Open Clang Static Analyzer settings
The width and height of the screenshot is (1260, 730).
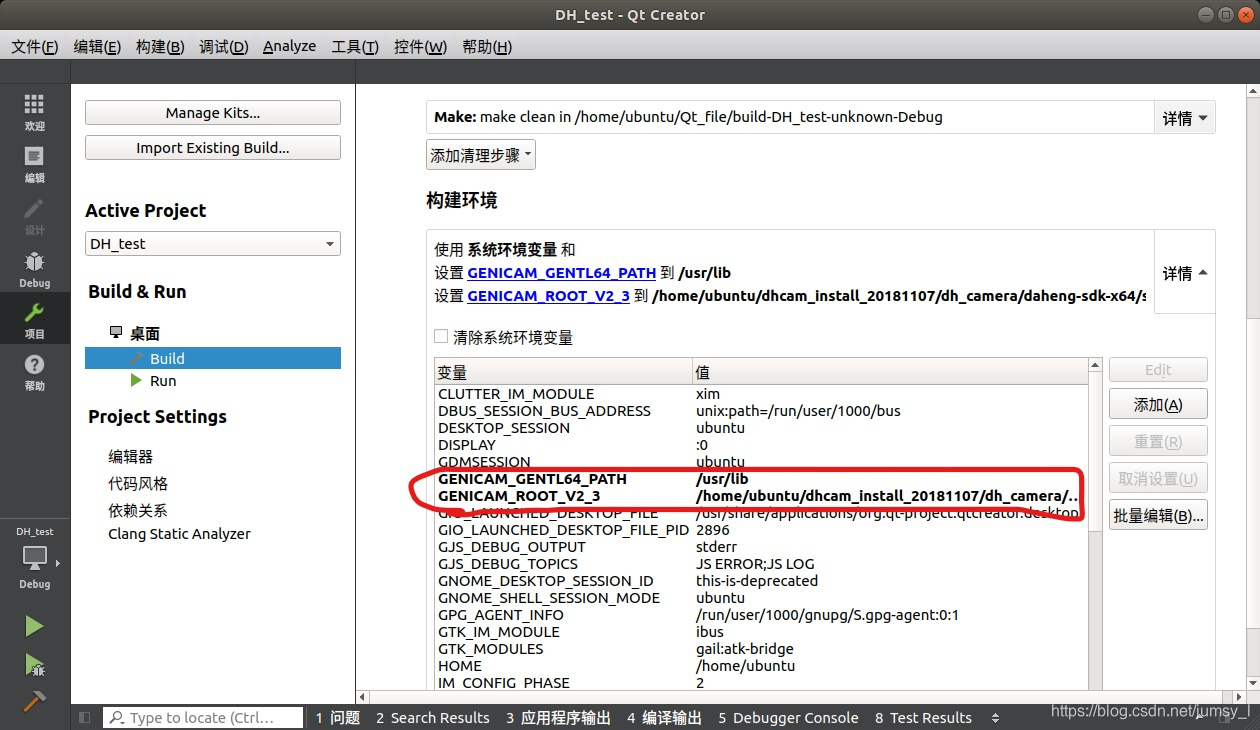[179, 534]
